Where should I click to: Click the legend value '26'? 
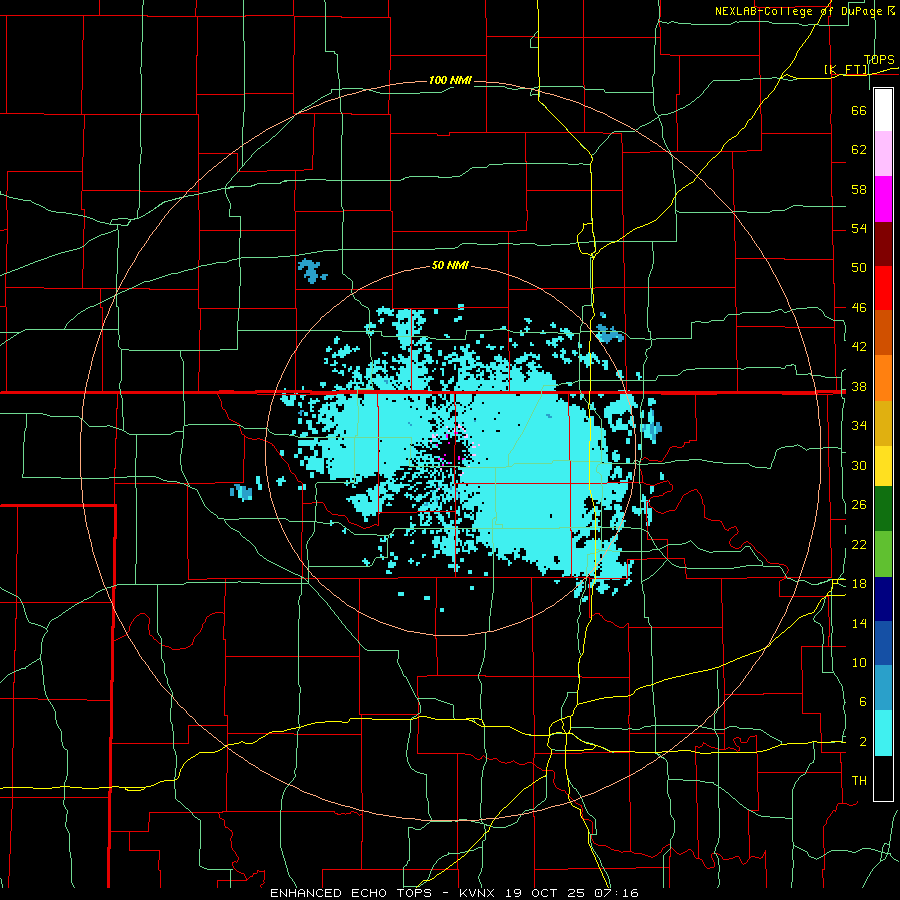(859, 505)
